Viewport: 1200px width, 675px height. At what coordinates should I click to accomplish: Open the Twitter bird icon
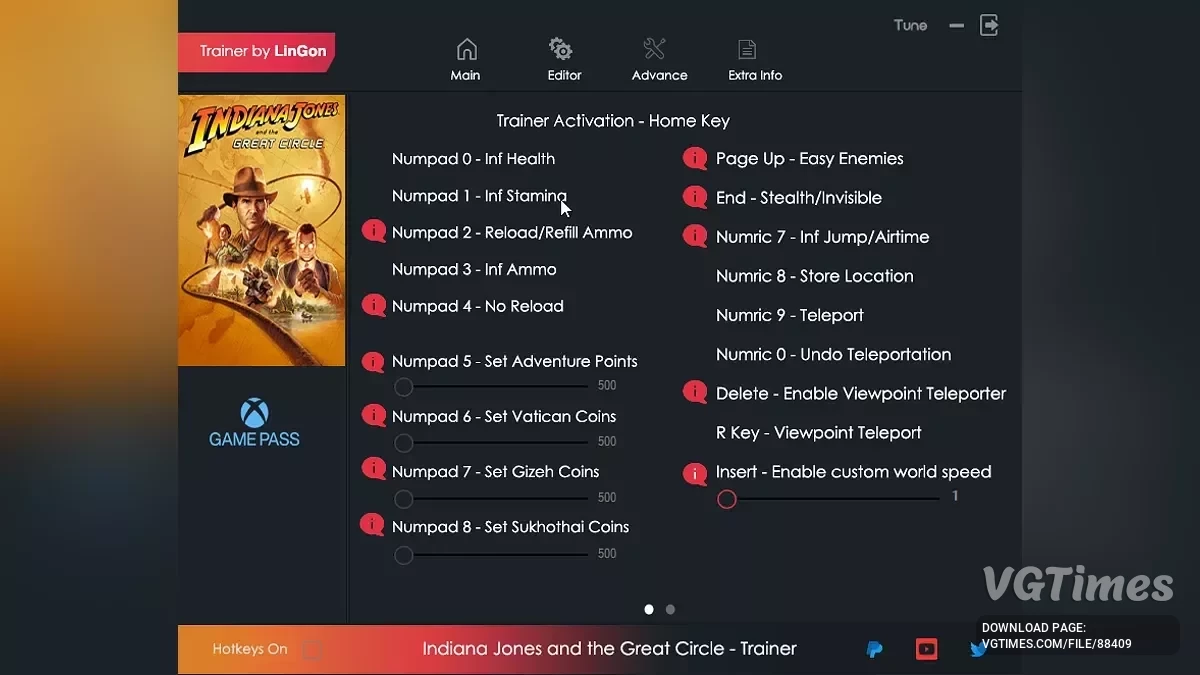pos(978,650)
